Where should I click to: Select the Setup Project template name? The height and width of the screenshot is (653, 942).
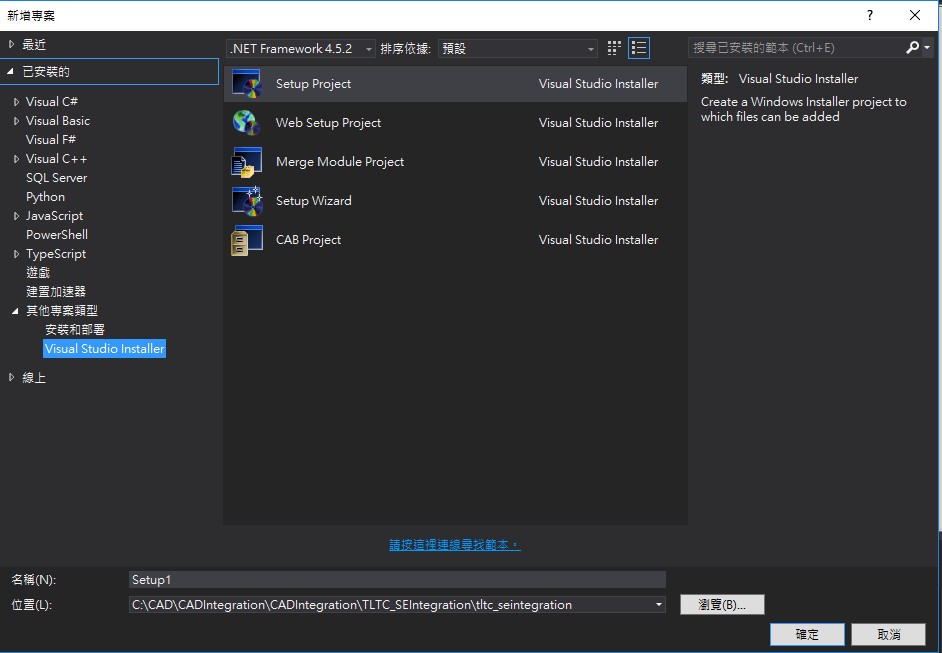(314, 84)
